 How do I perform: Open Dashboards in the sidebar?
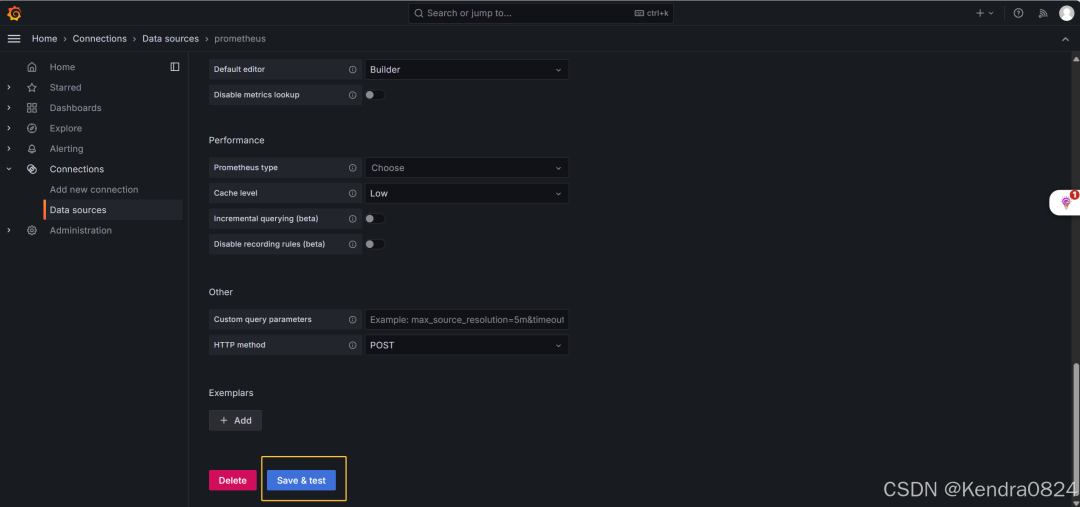75,108
